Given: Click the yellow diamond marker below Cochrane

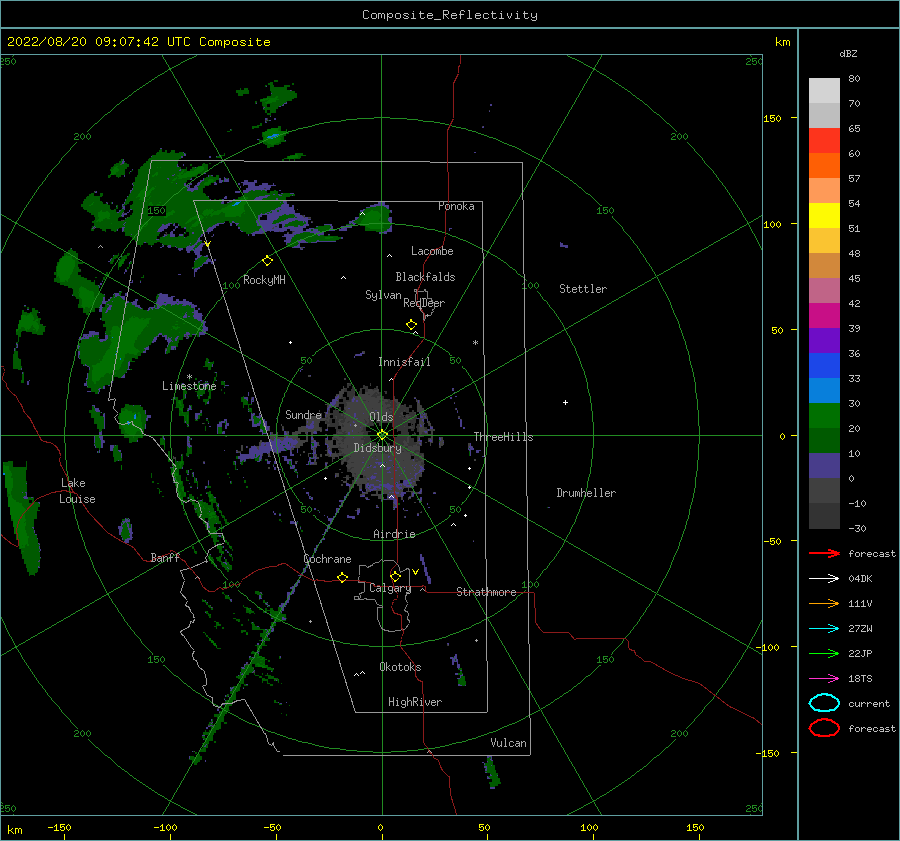Looking at the screenshot, I should [343, 577].
